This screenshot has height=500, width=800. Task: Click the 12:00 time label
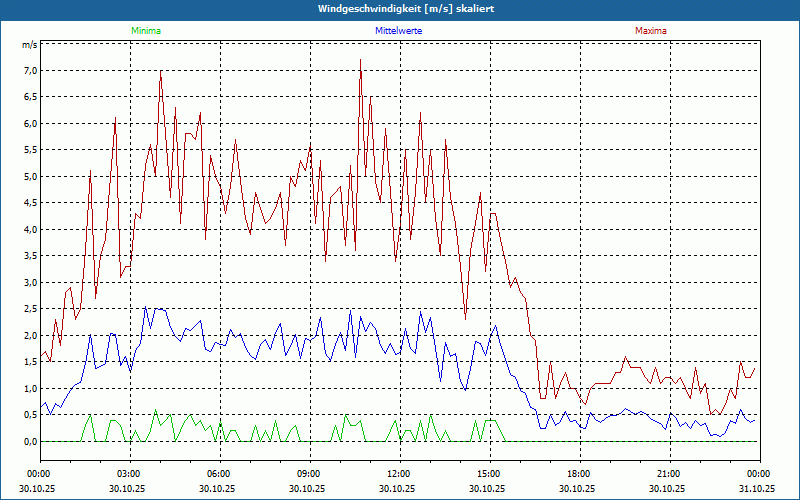tap(399, 474)
